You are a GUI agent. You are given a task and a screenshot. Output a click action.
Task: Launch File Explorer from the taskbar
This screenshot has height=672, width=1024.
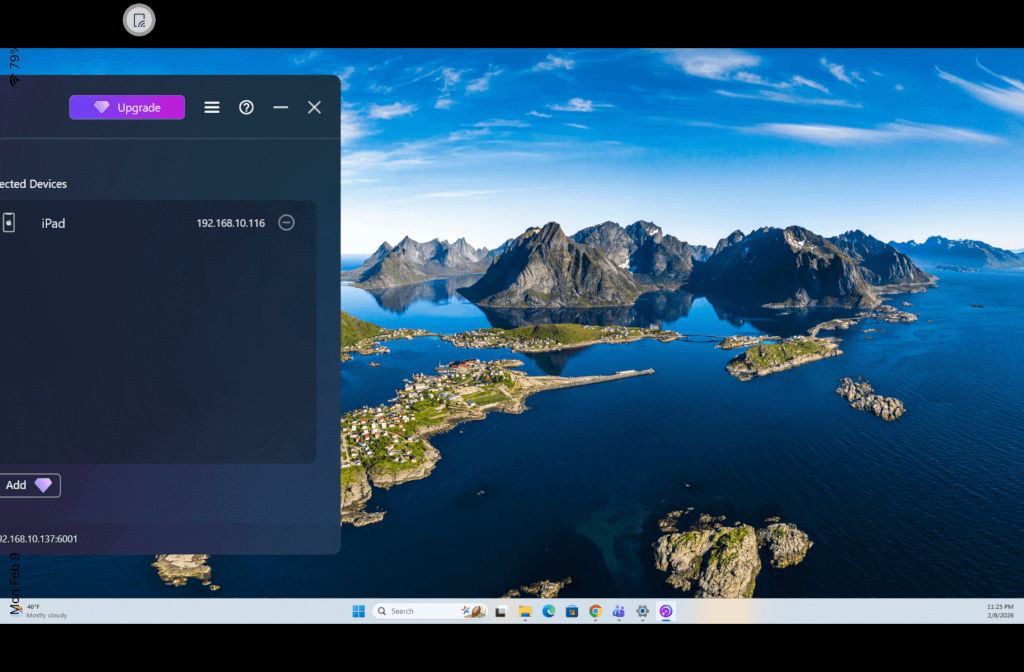525,611
